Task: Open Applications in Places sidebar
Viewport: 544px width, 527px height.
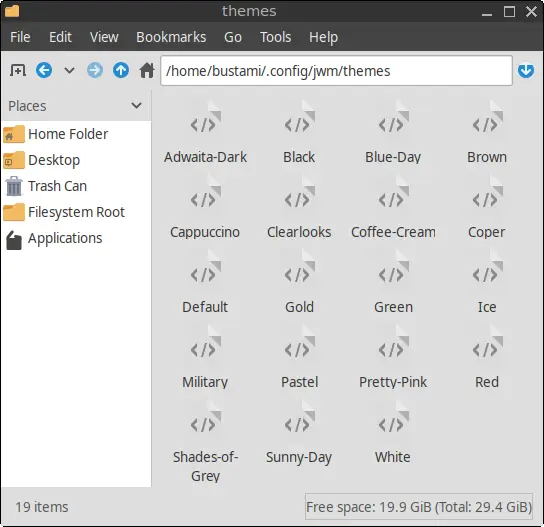Action: 76,238
